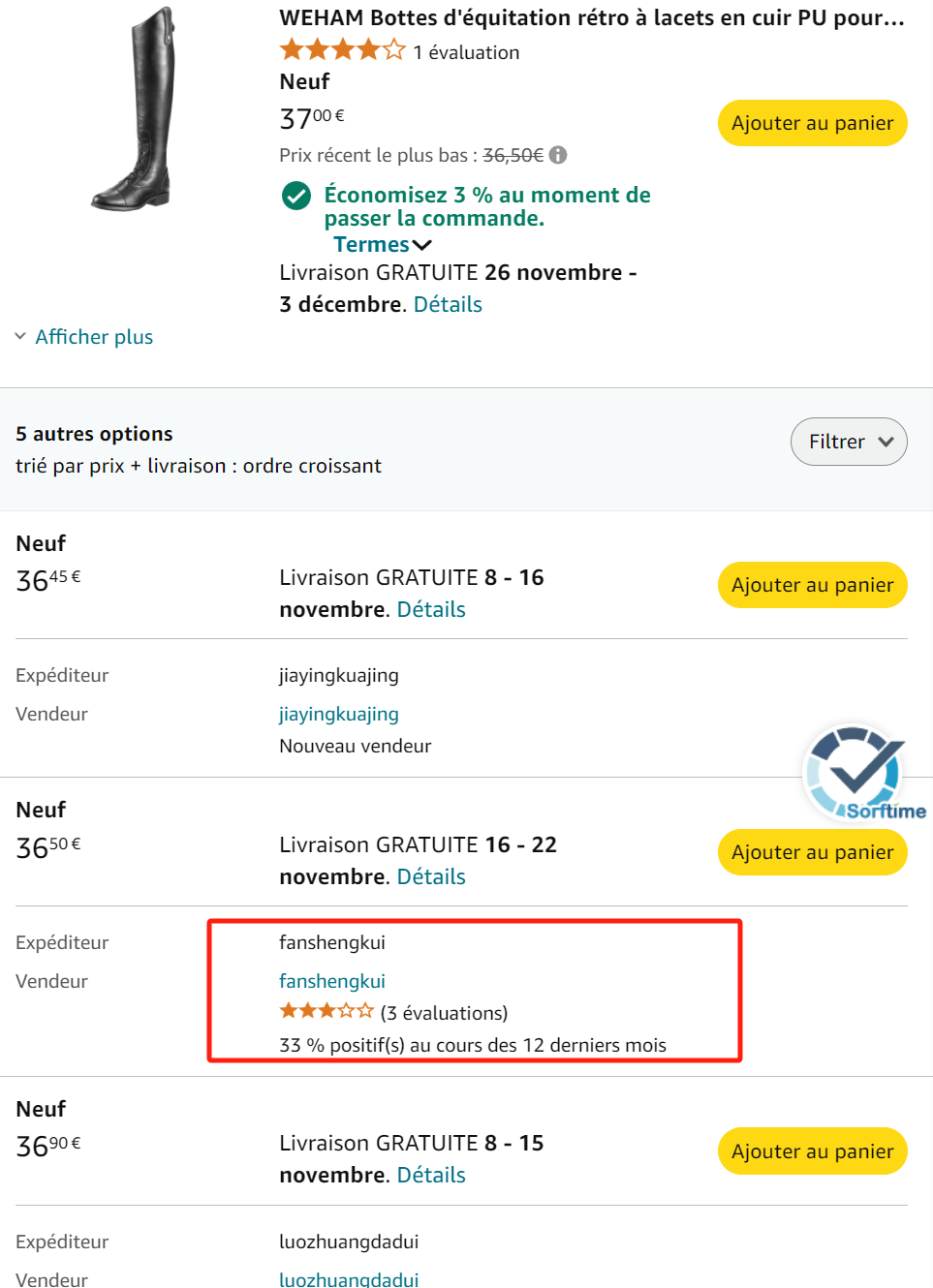Visit seller fanshengkui's page
The width and height of the screenshot is (933, 1288).
coord(332,982)
